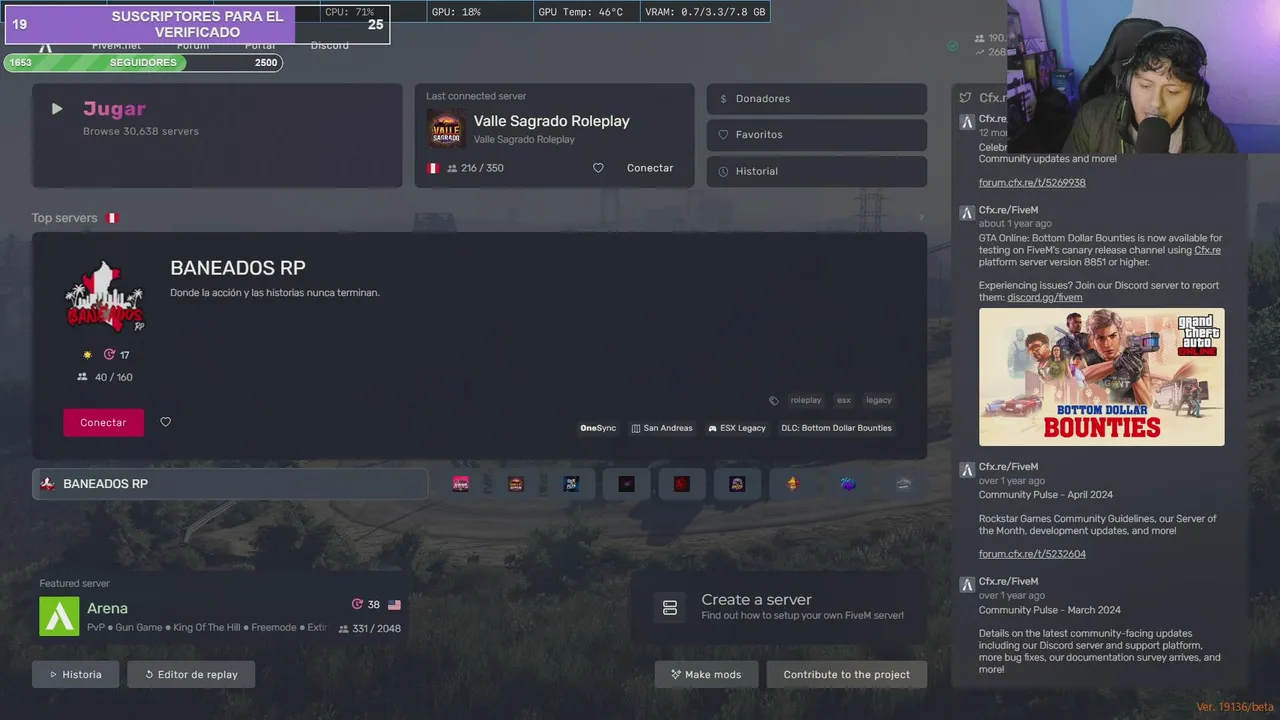This screenshot has height=720, width=1280.
Task: Click the tag icon before roleplay
Action: pyautogui.click(x=773, y=400)
